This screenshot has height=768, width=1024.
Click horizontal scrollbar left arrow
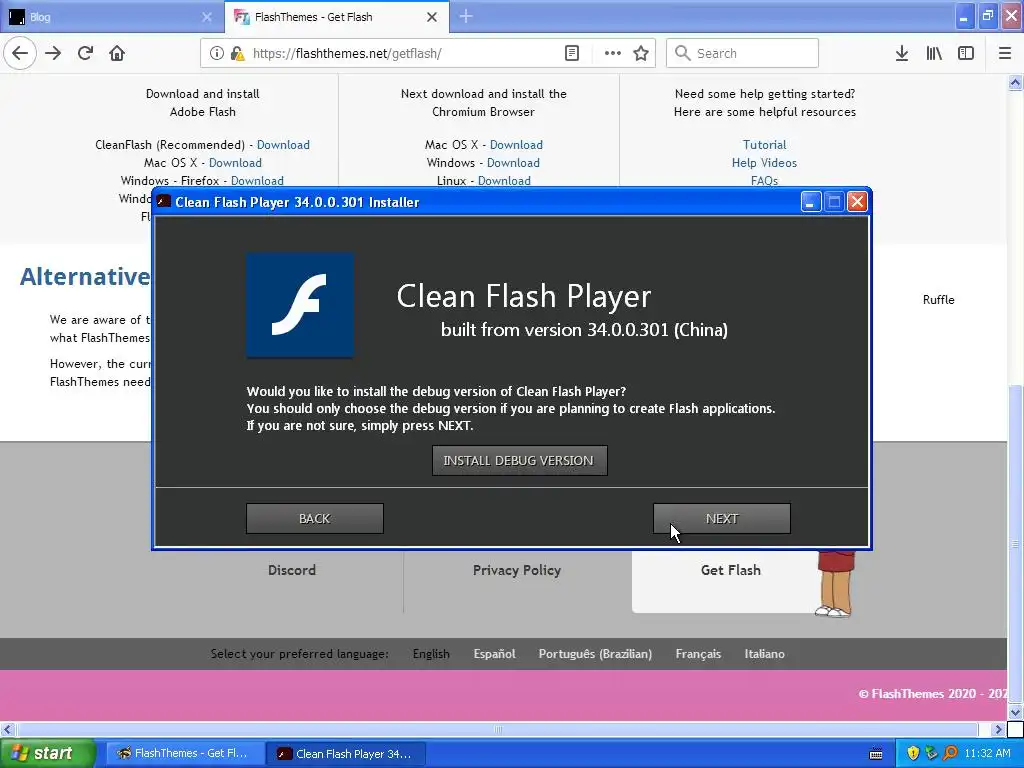(x=8, y=729)
